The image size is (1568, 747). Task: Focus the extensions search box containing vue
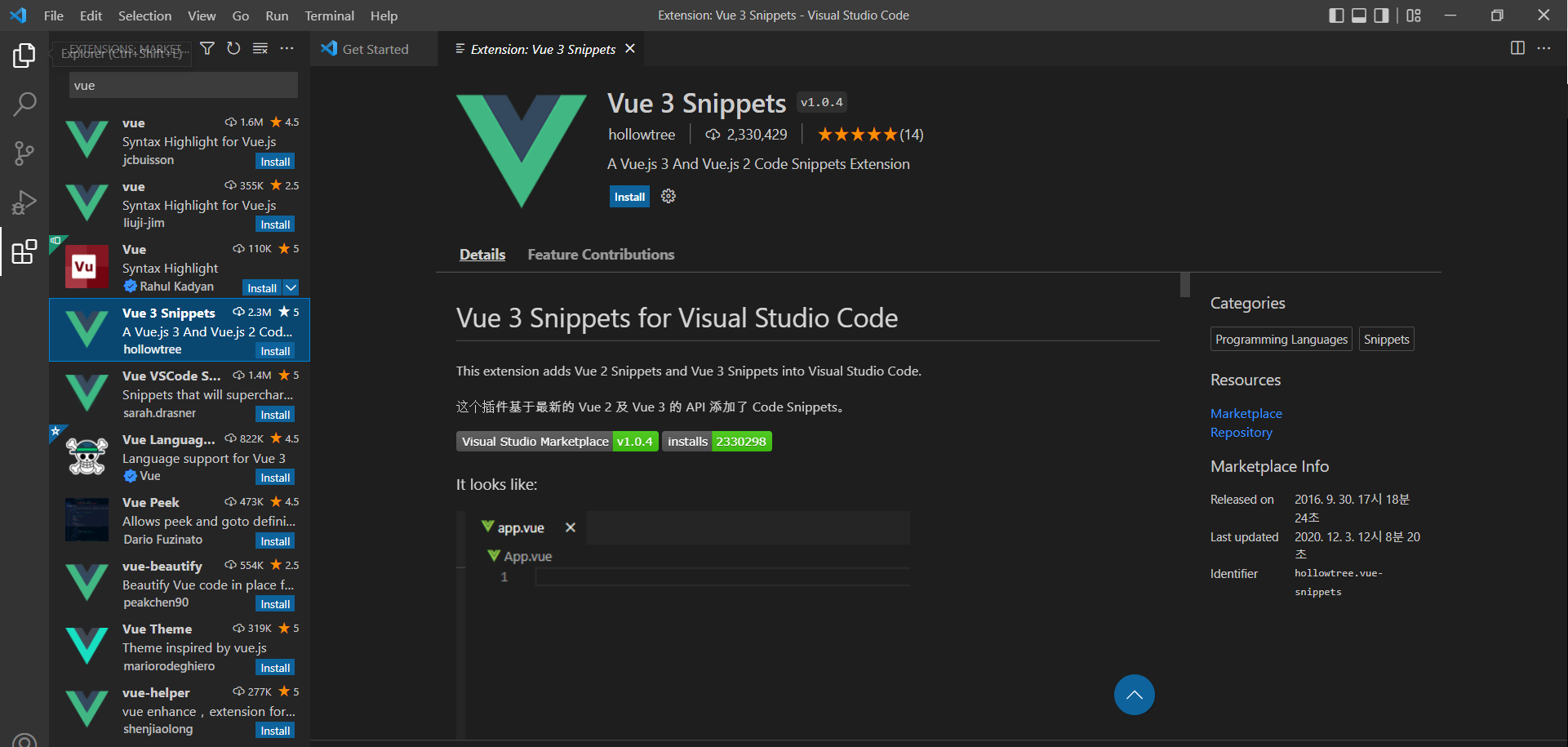pyautogui.click(x=183, y=86)
